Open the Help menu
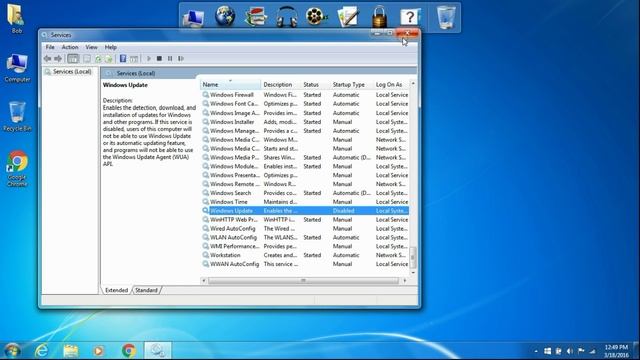Image resolution: width=640 pixels, height=360 pixels. point(111,47)
